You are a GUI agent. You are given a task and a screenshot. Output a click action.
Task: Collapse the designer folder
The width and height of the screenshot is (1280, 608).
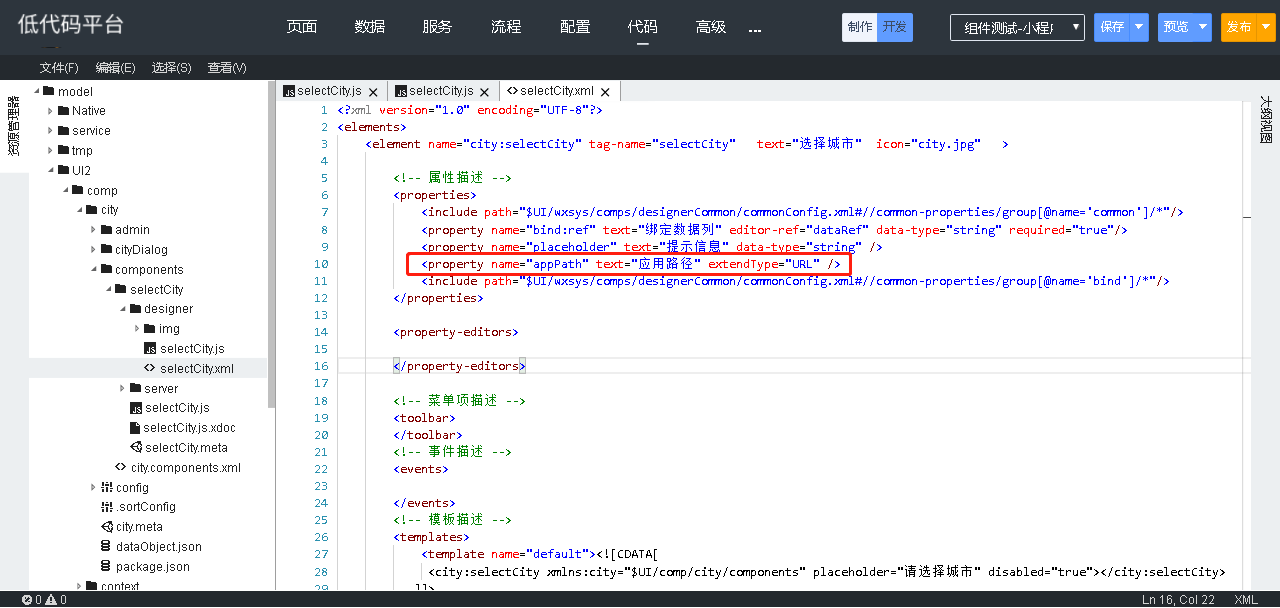click(x=122, y=309)
